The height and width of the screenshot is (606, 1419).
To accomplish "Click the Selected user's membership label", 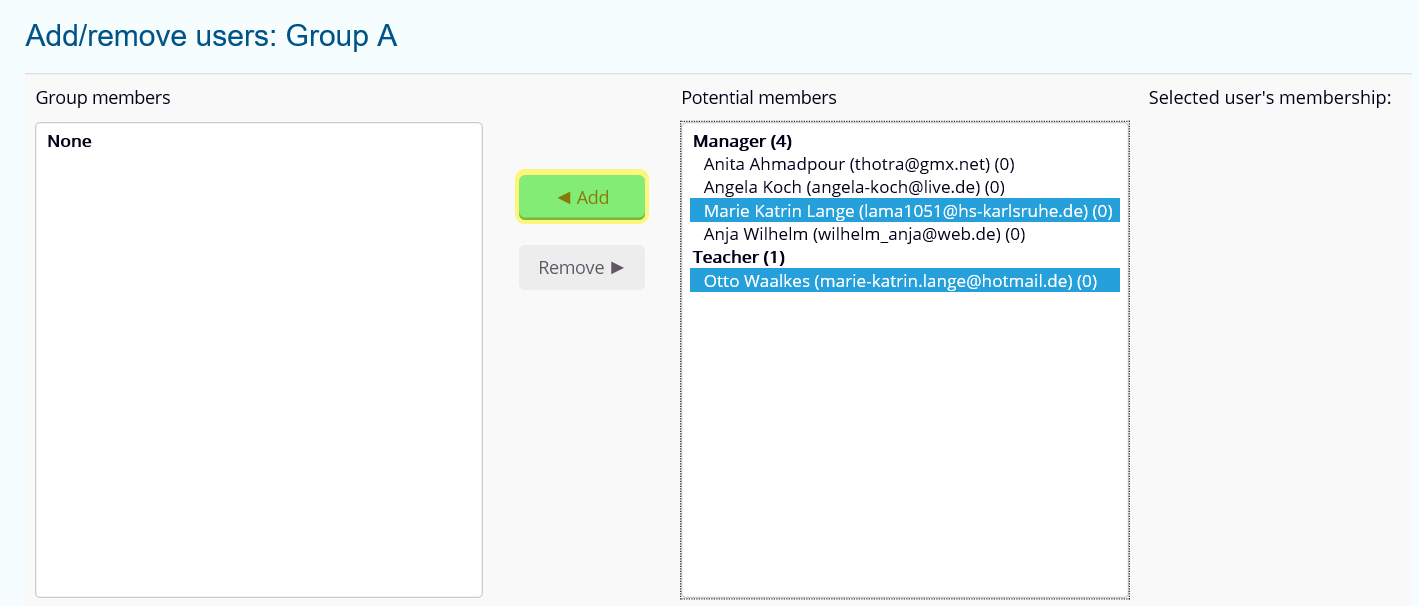I will coord(1270,98).
